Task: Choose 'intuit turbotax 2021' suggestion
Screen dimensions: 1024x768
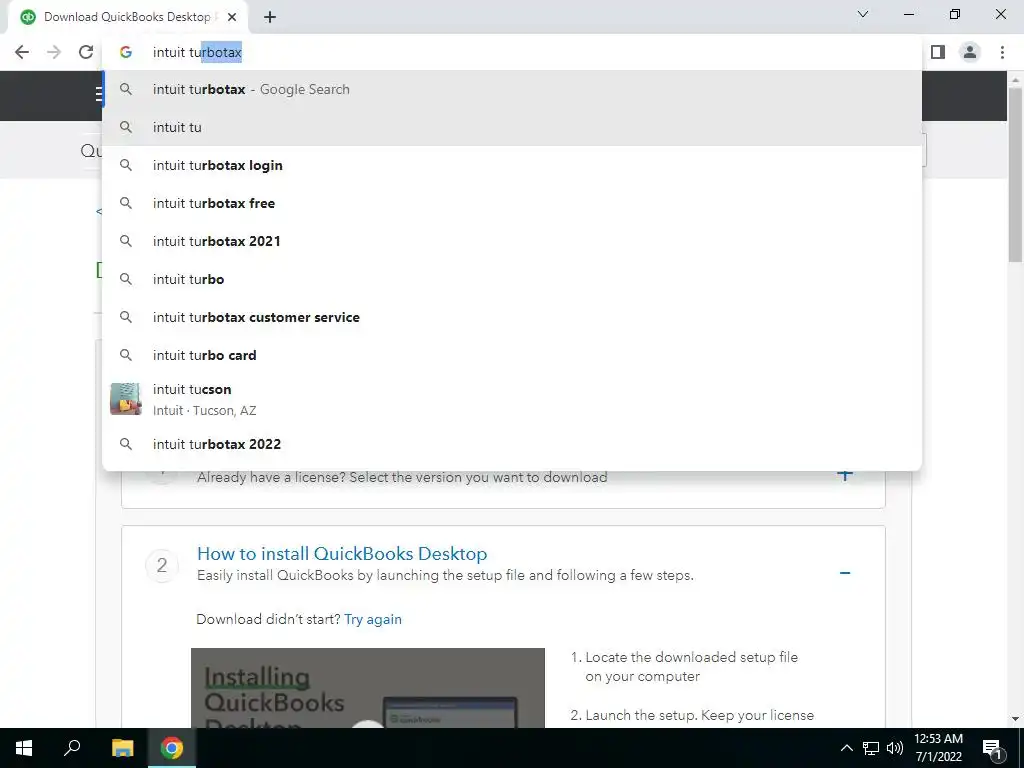Action: (x=512, y=241)
